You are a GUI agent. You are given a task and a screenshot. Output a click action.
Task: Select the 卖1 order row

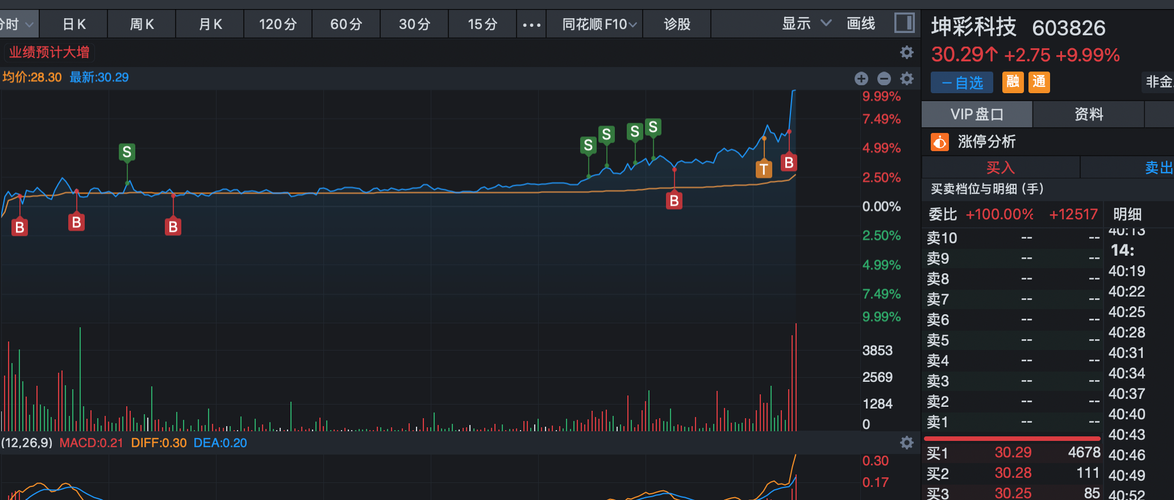pos(1013,421)
